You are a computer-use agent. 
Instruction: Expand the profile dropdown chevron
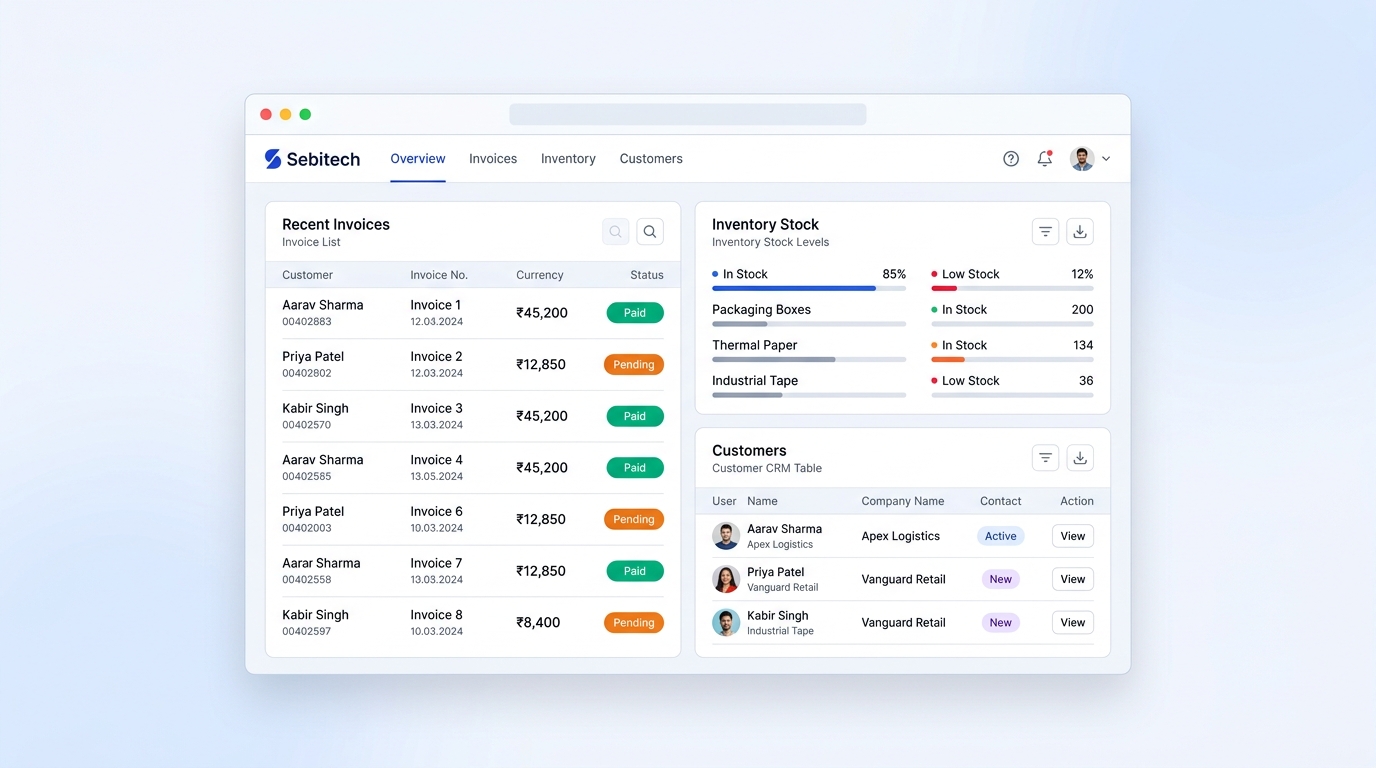1106,159
